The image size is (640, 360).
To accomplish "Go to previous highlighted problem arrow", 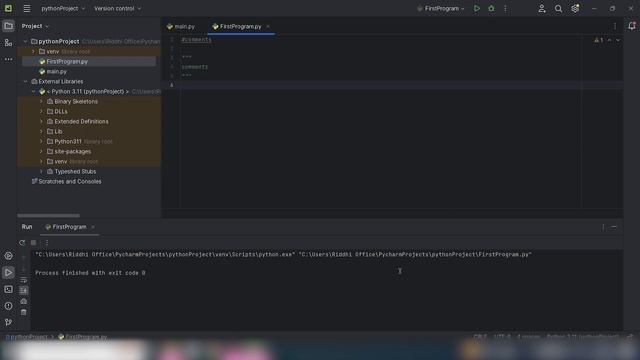I will coord(609,40).
